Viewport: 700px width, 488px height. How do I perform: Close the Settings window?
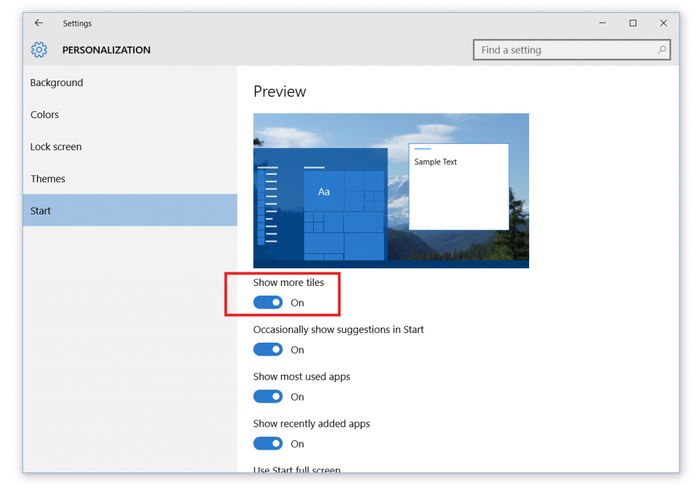point(663,23)
